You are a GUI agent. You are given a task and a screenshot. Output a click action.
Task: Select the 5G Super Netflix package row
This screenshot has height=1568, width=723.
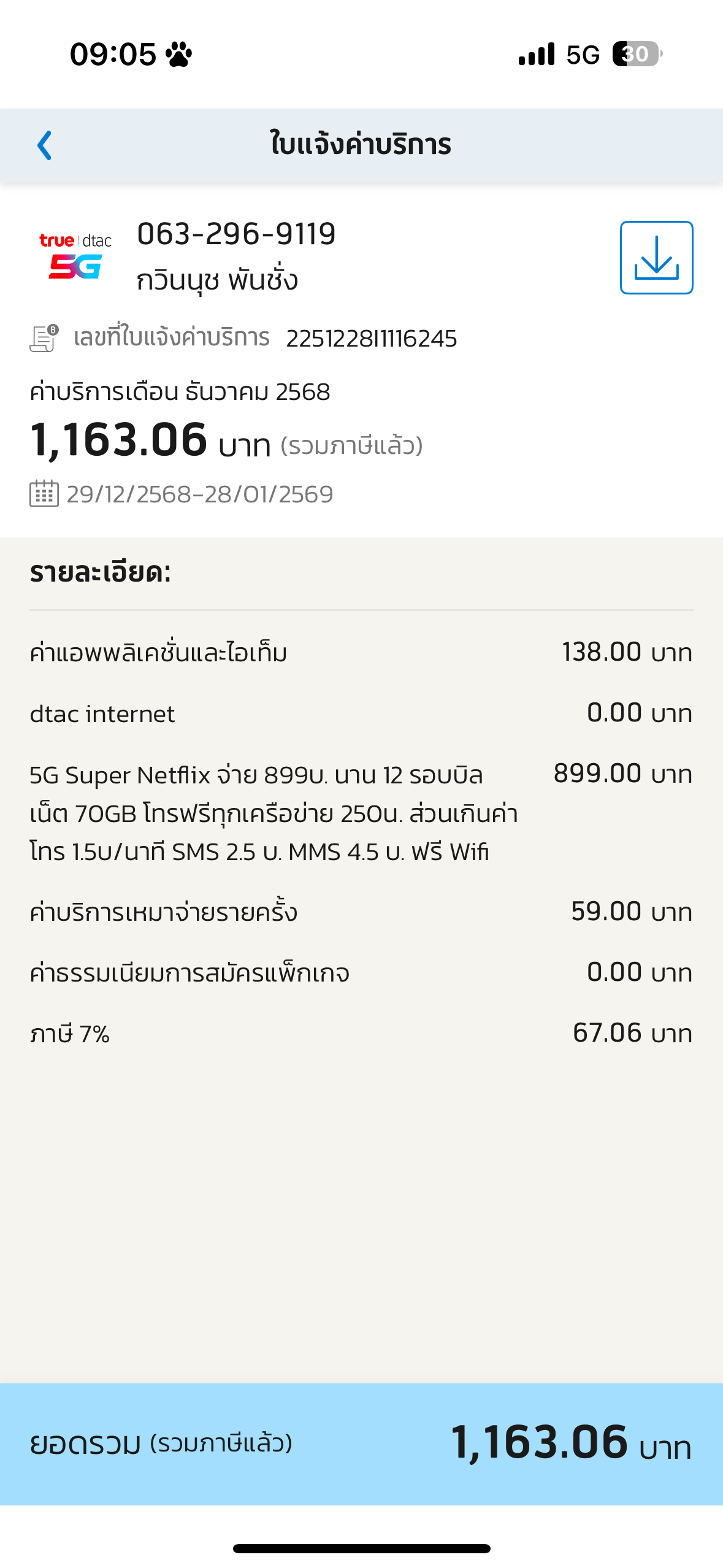click(x=361, y=813)
